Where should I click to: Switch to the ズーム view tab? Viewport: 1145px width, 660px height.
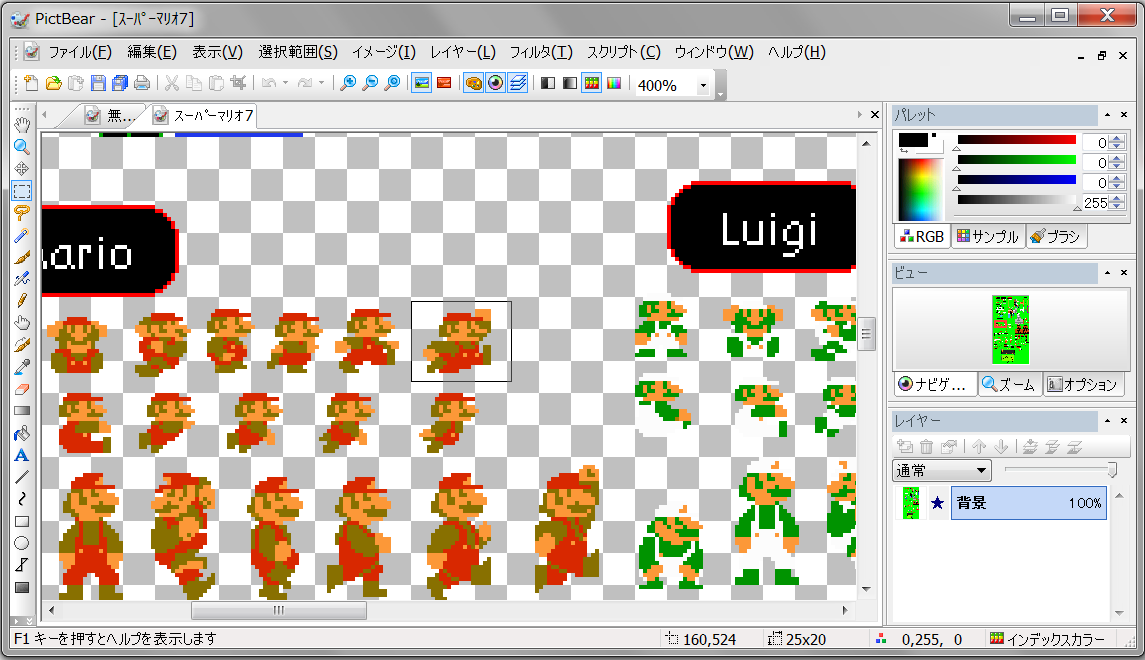click(x=1009, y=384)
